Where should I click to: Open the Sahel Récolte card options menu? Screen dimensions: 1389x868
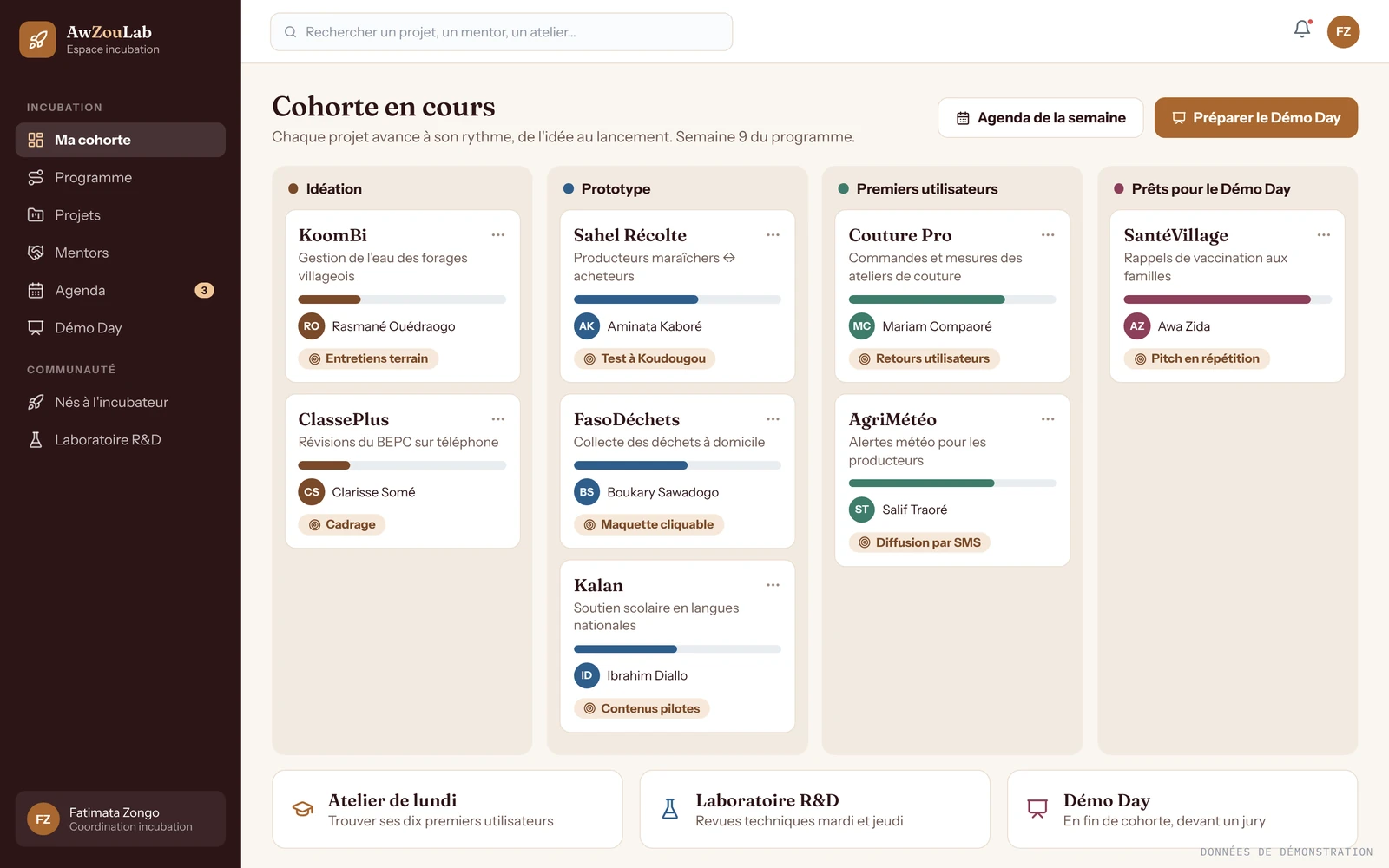(x=773, y=235)
